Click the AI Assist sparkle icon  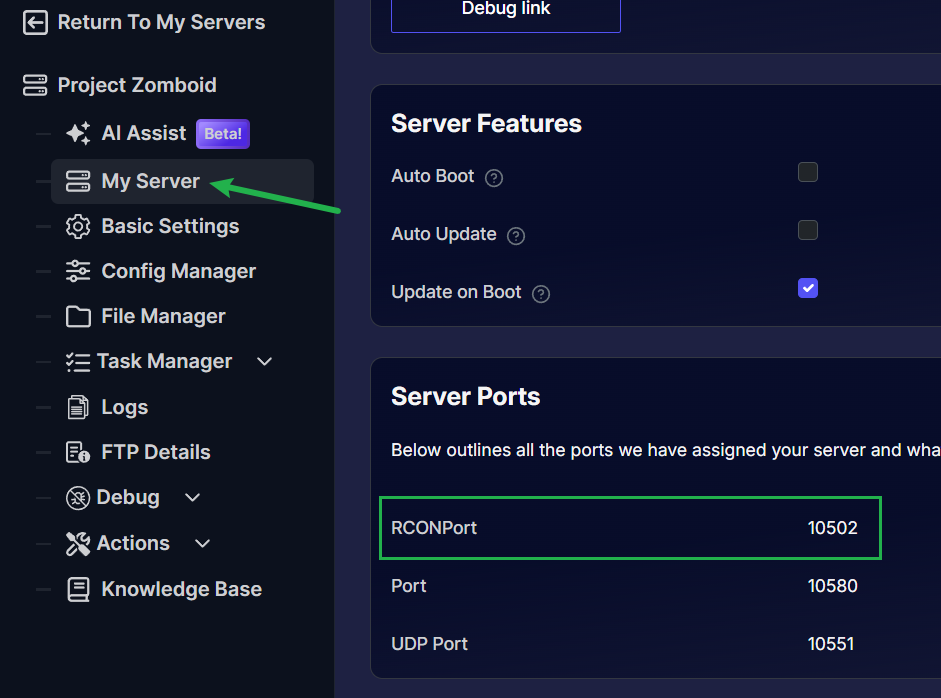(78, 133)
